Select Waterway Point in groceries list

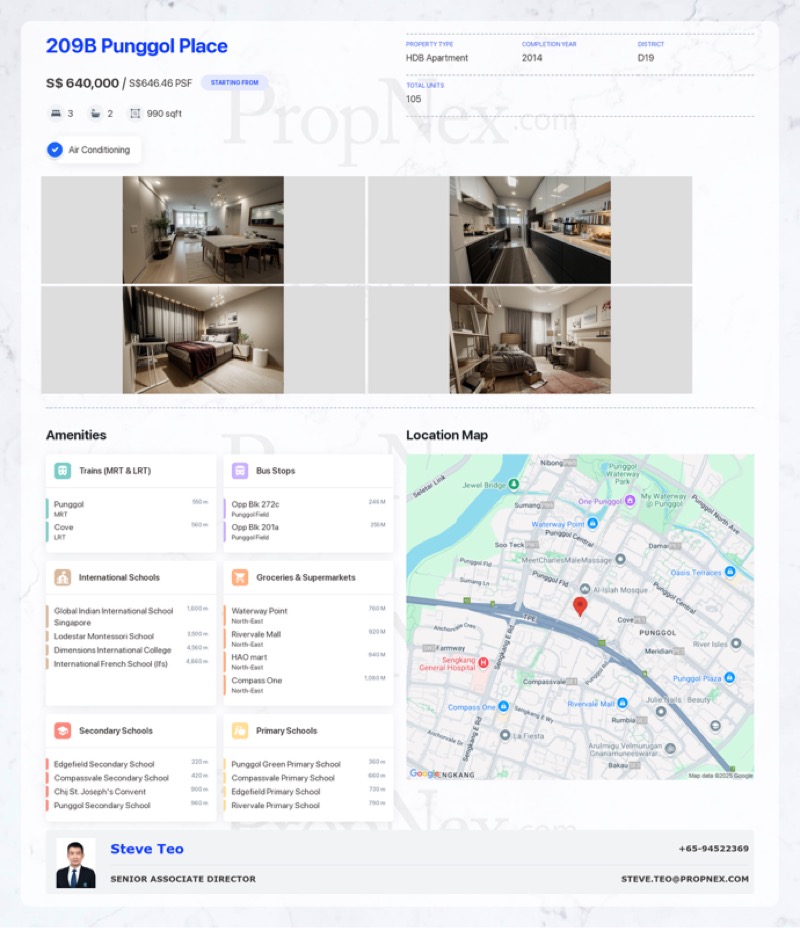[x=259, y=611]
